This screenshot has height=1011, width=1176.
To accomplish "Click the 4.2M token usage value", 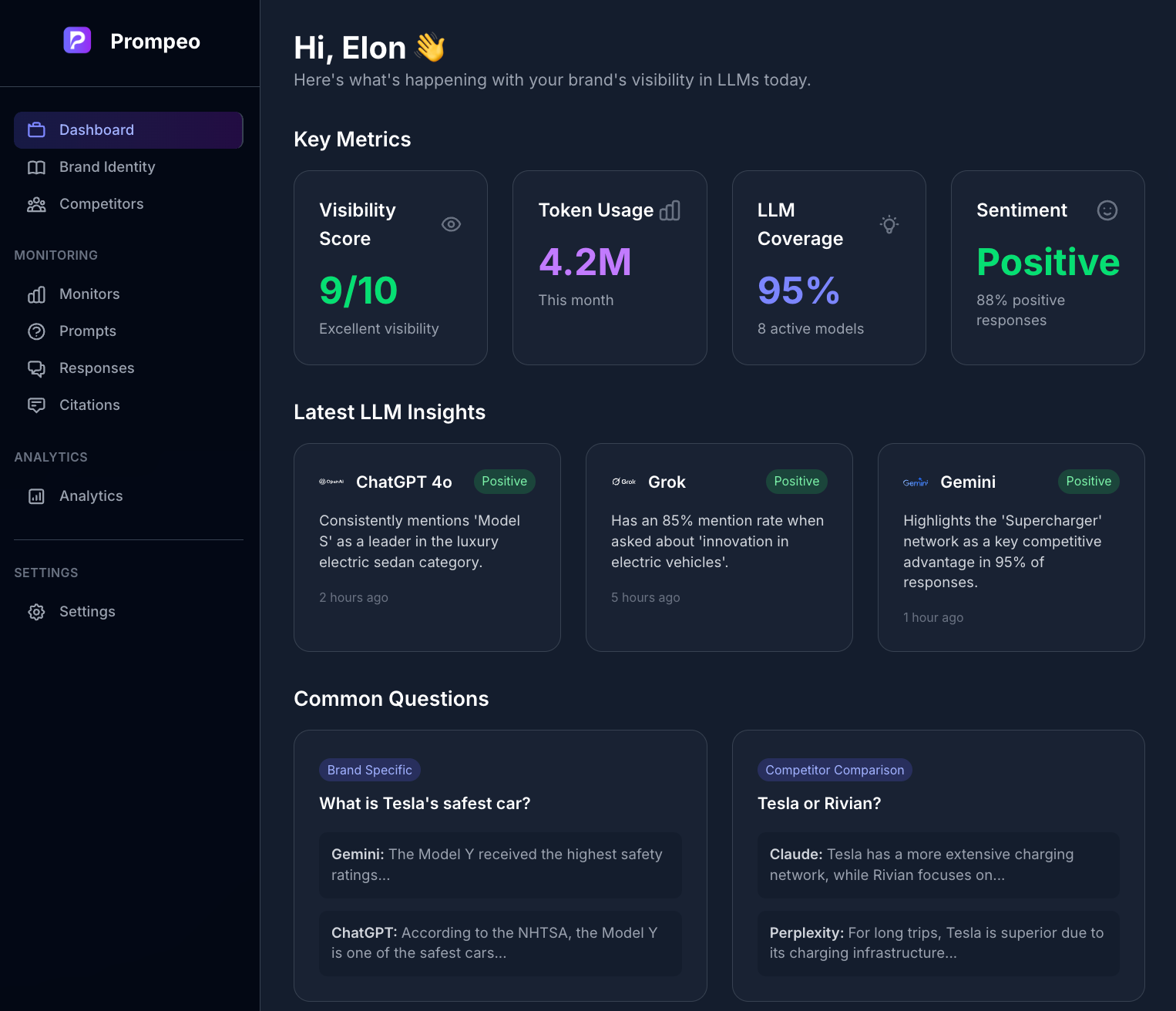I will [585, 262].
